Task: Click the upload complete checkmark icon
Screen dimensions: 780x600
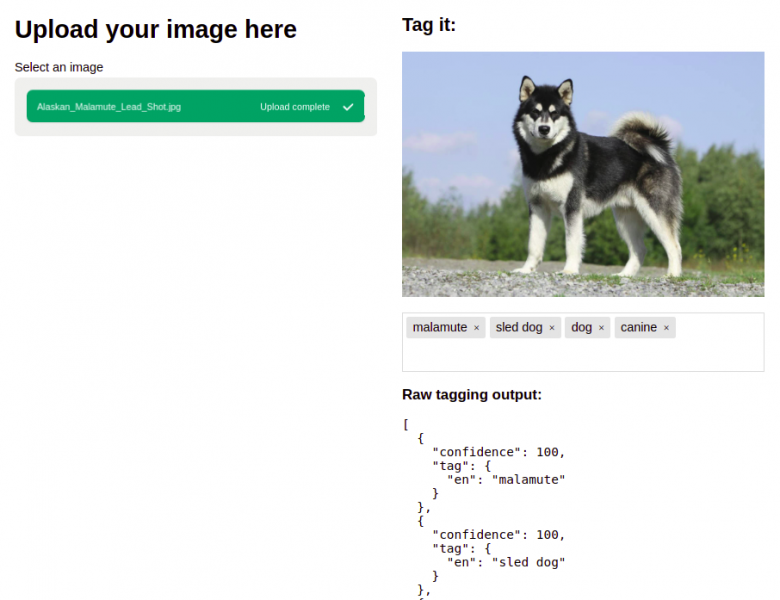Action: tap(348, 107)
